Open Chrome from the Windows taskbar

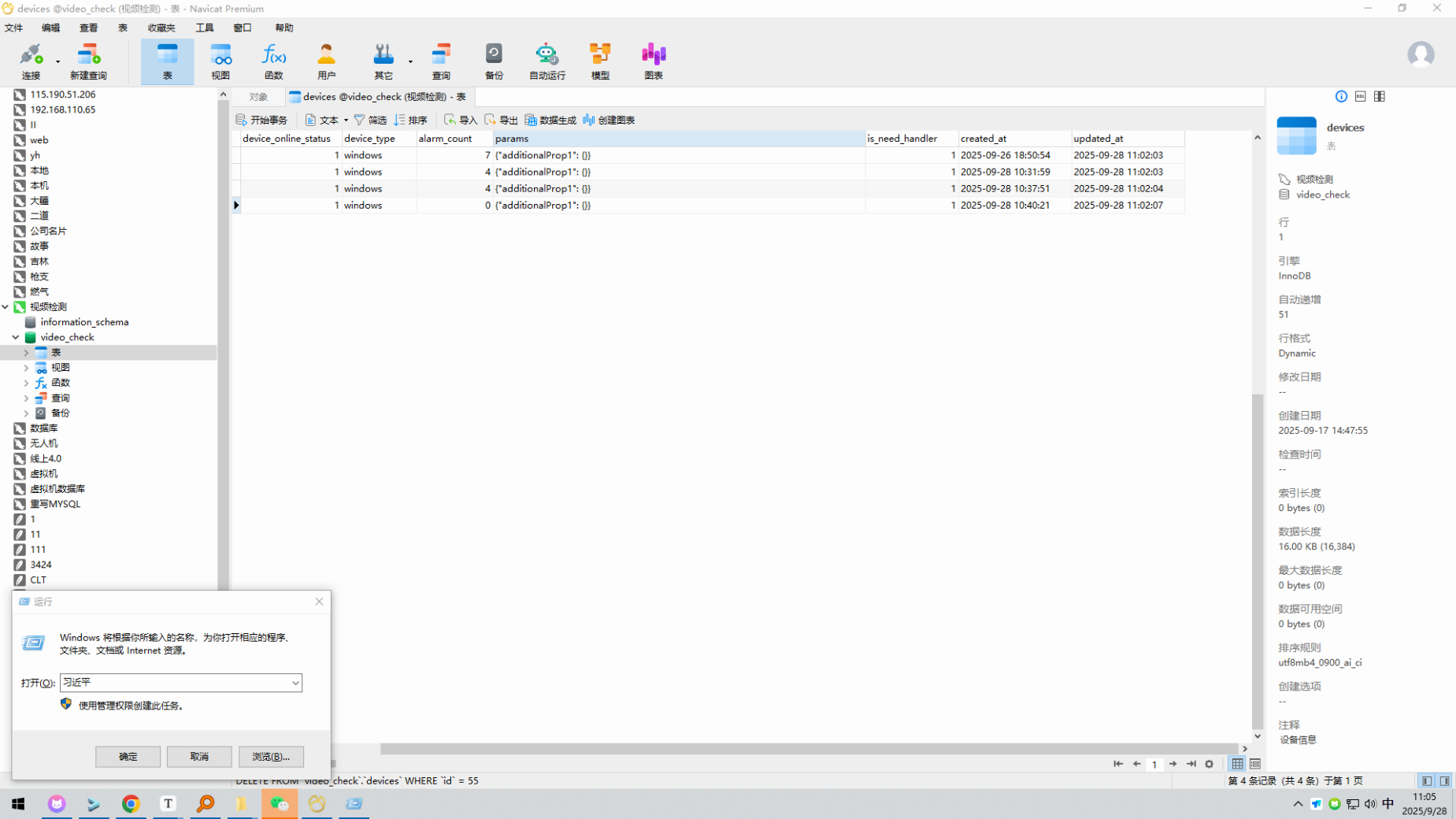[x=131, y=803]
